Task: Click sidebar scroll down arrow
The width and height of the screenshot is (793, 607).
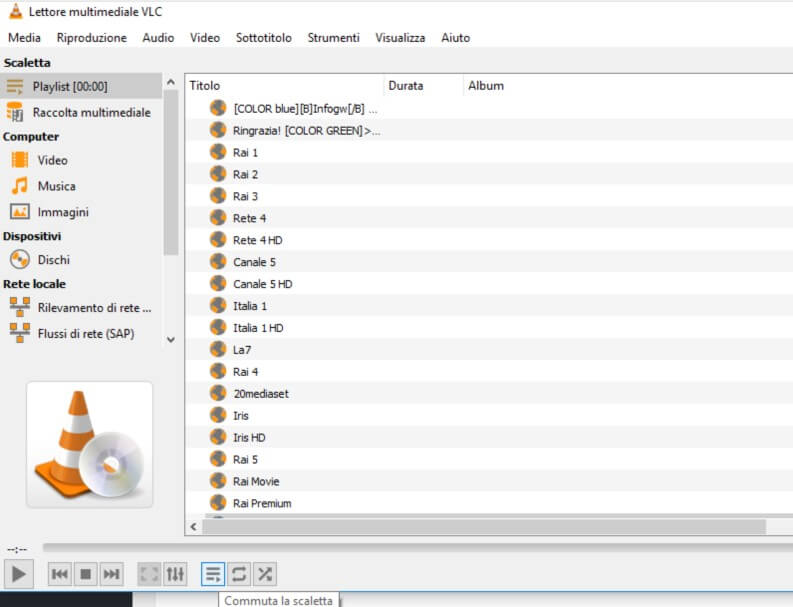Action: (171, 340)
